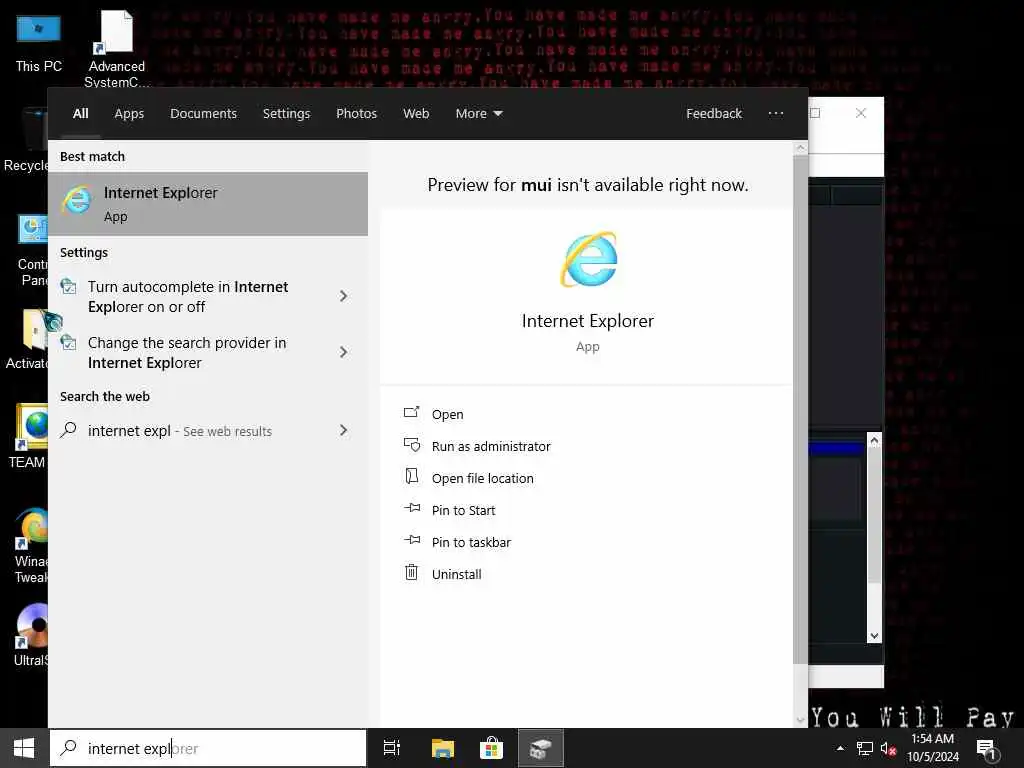Select the Internet Explorer best match result
The width and height of the screenshot is (1024, 768).
pyautogui.click(x=208, y=204)
